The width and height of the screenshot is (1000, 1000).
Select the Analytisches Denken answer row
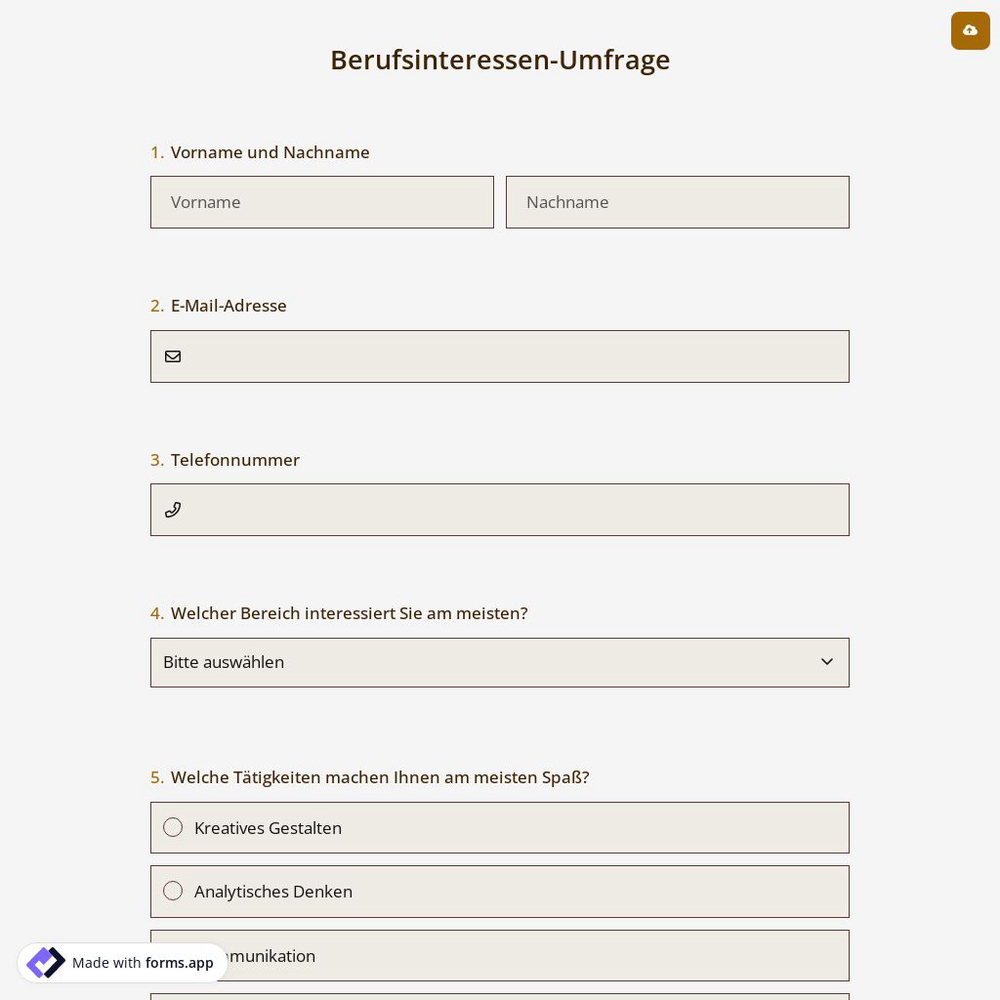[x=500, y=891]
